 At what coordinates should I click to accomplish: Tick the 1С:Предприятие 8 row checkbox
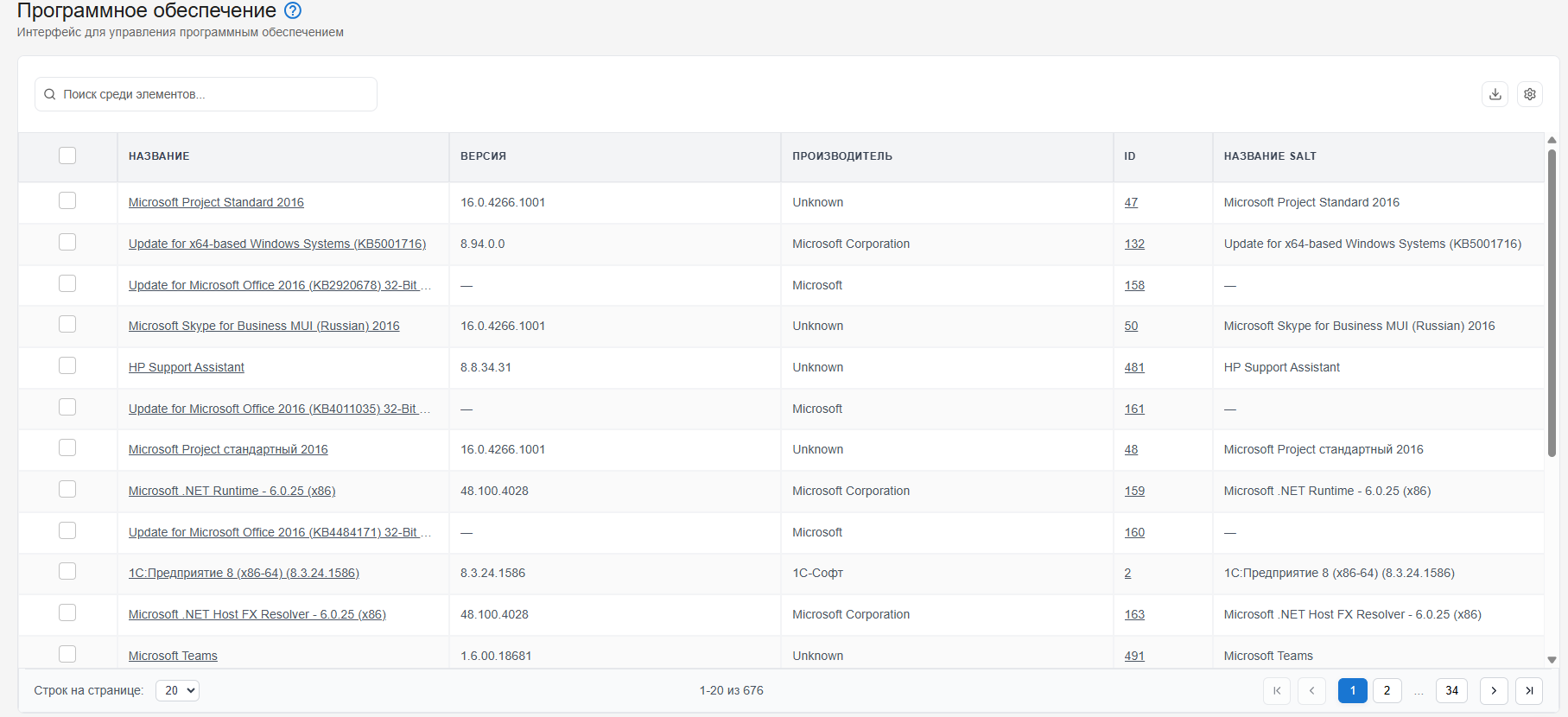point(67,571)
